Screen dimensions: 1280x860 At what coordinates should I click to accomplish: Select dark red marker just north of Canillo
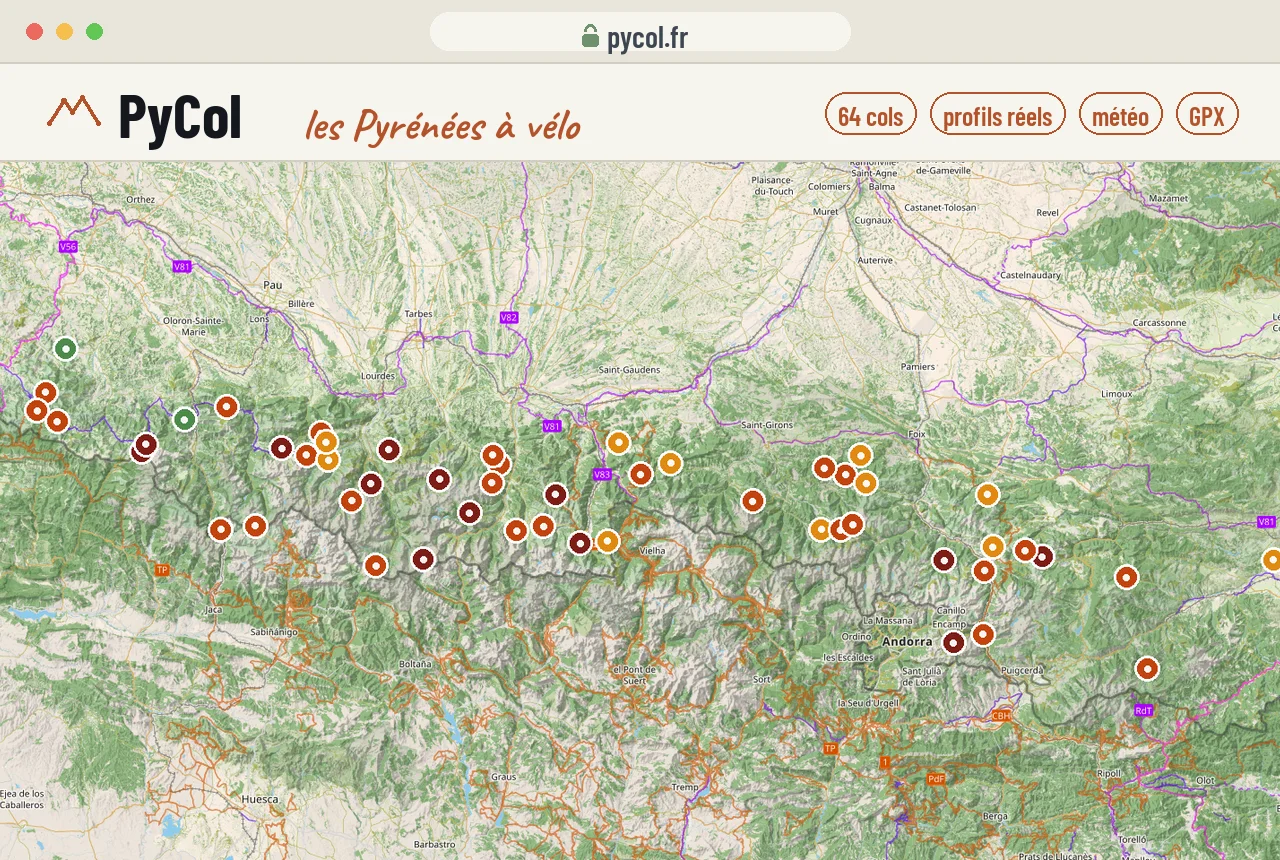coord(944,560)
